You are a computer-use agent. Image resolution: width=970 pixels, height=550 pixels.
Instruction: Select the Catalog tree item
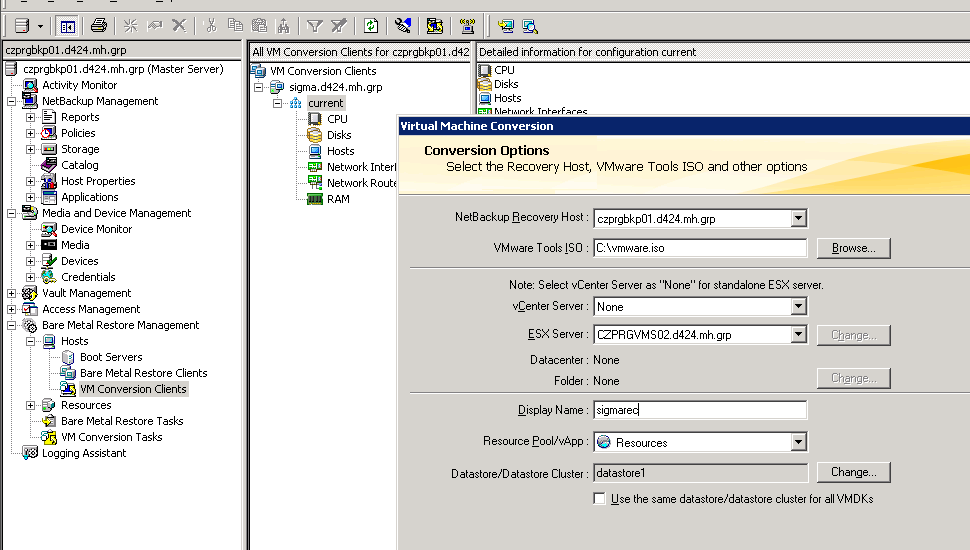pyautogui.click(x=79, y=165)
